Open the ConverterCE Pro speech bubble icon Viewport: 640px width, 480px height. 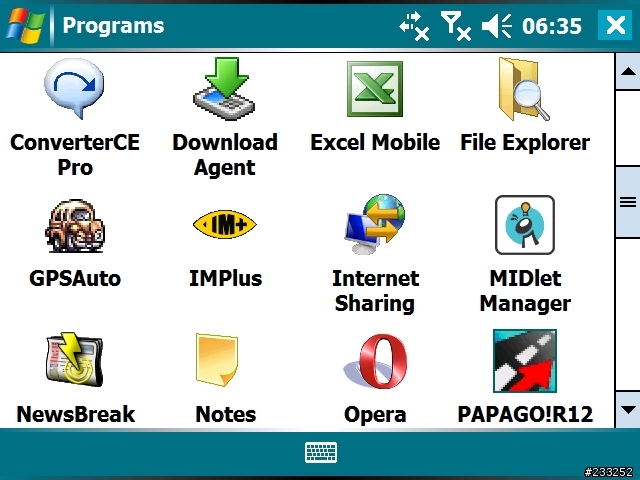click(x=74, y=88)
